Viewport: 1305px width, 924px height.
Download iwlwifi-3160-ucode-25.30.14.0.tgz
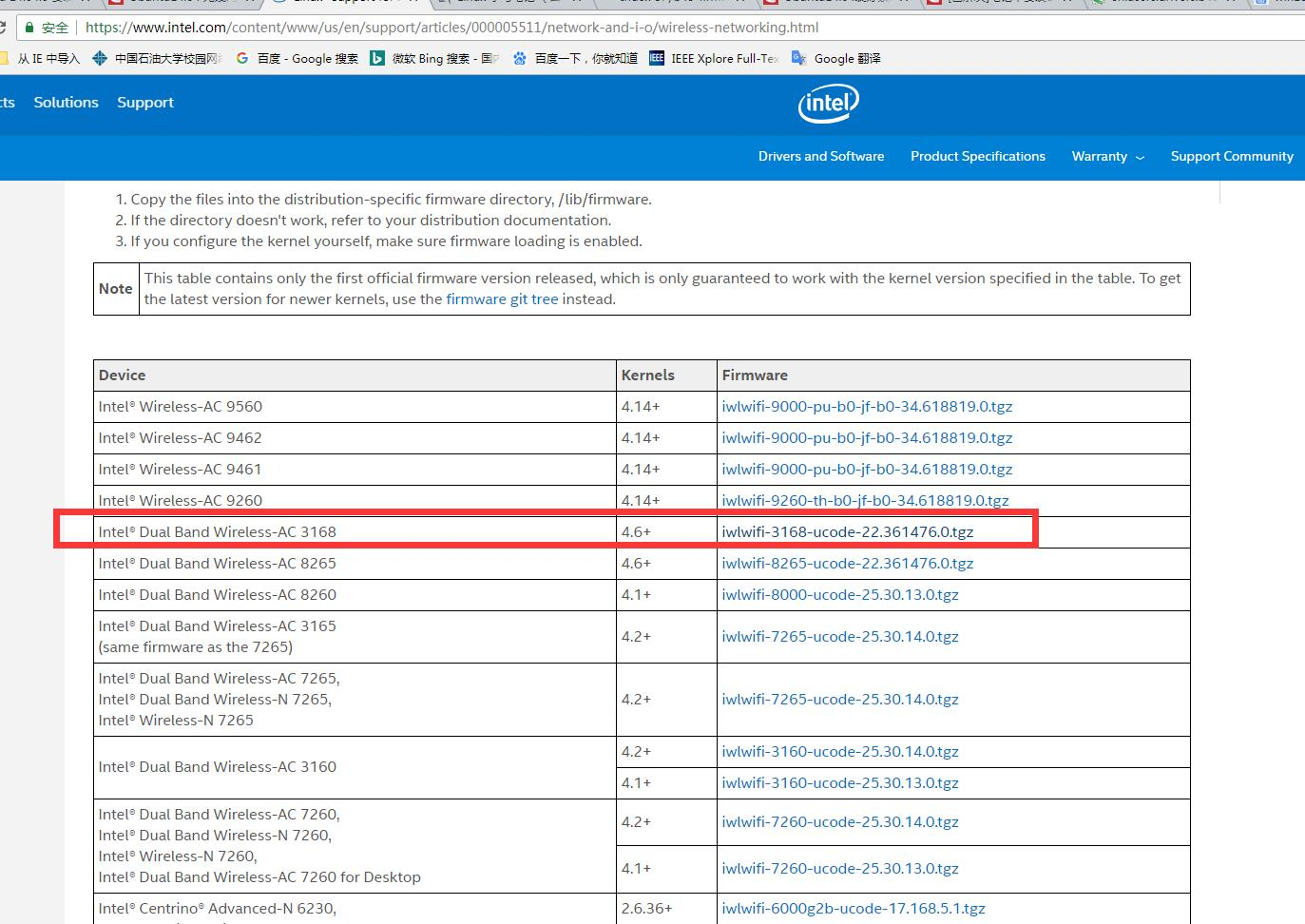pyautogui.click(x=840, y=751)
